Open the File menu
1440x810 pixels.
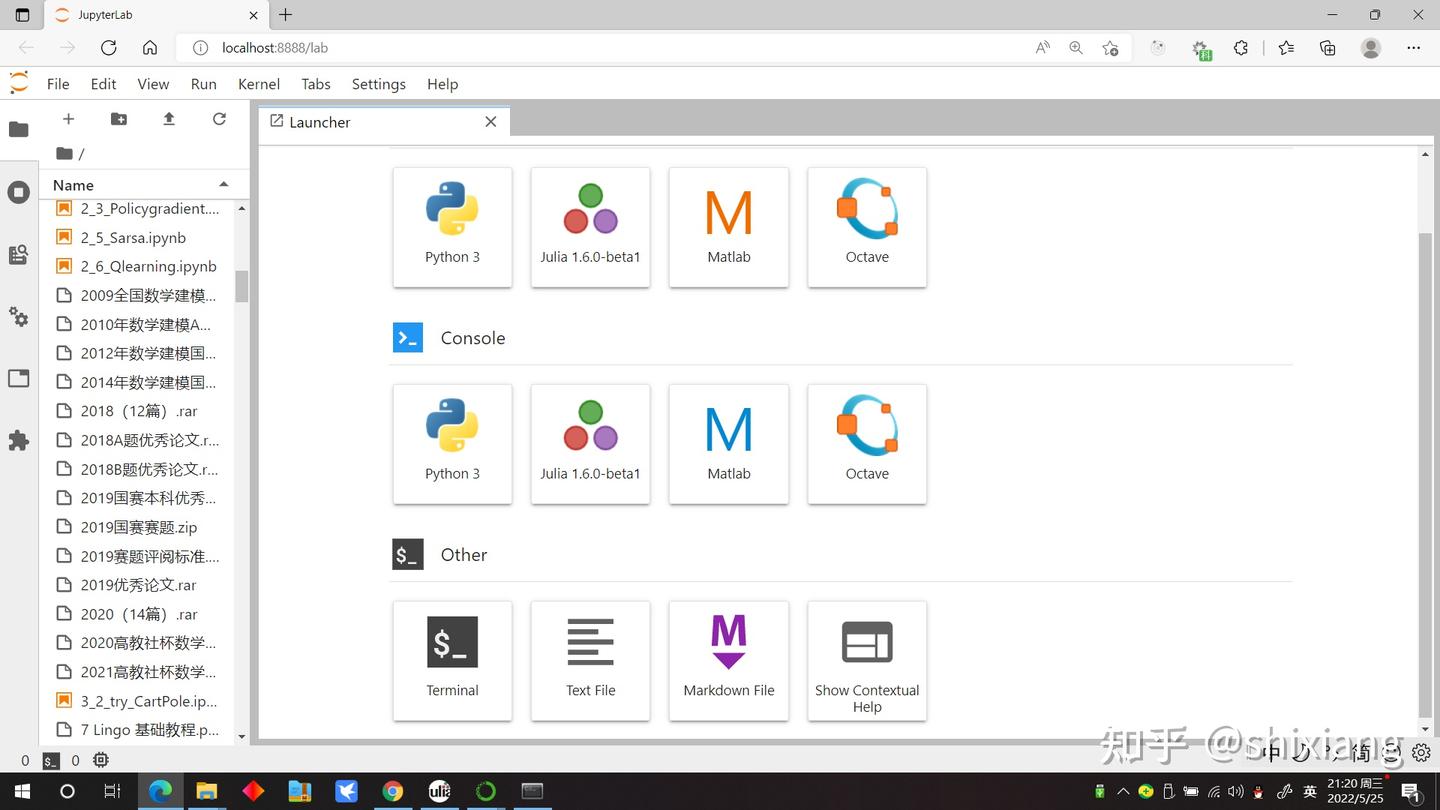[x=58, y=84]
